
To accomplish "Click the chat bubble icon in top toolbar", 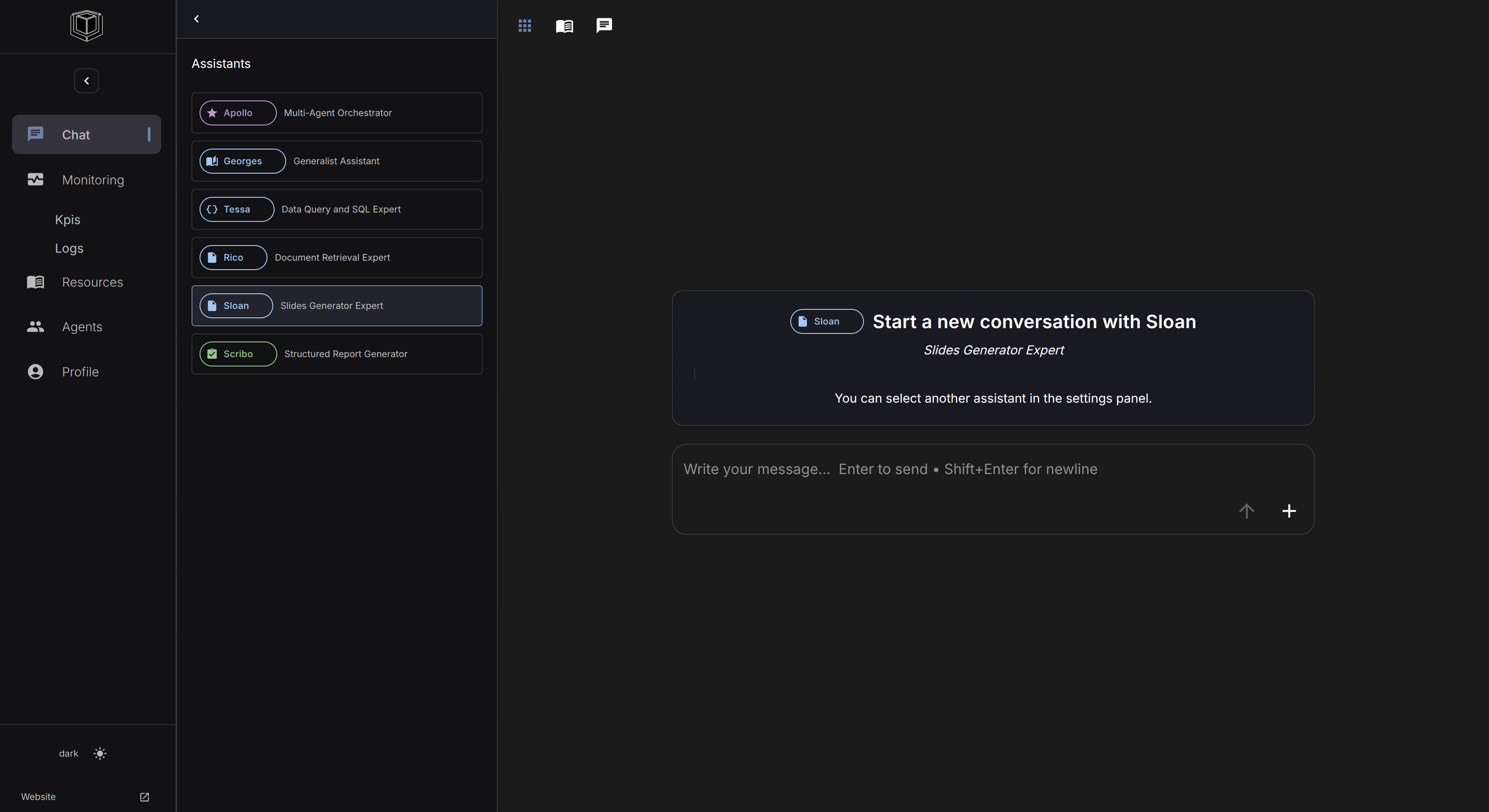I will point(604,25).
